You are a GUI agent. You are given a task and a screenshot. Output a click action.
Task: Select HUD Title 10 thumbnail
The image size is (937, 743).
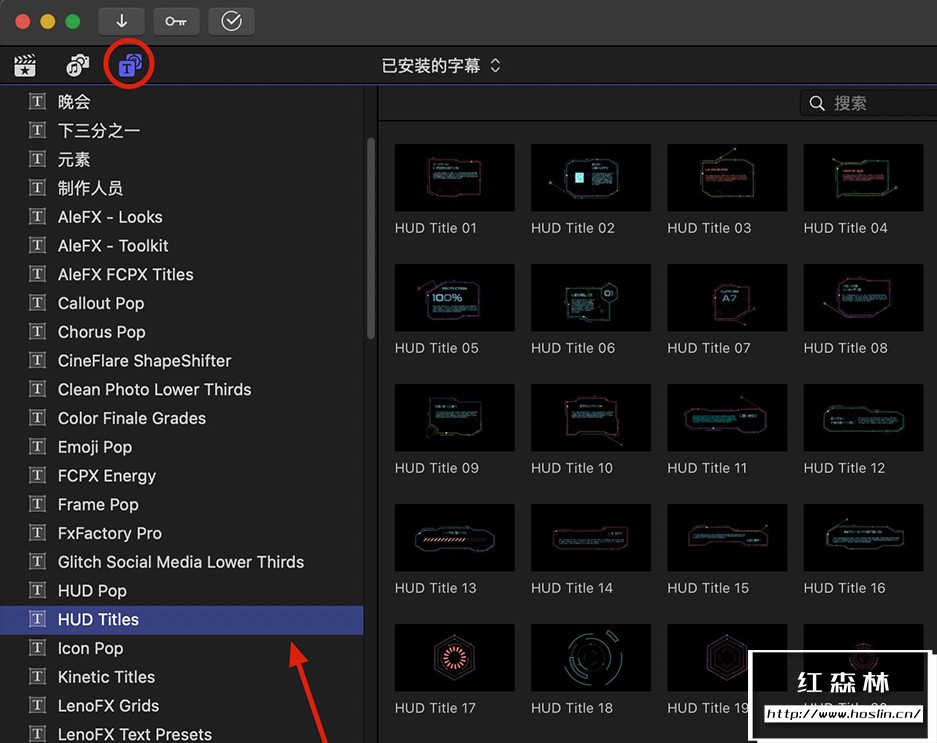coord(591,418)
